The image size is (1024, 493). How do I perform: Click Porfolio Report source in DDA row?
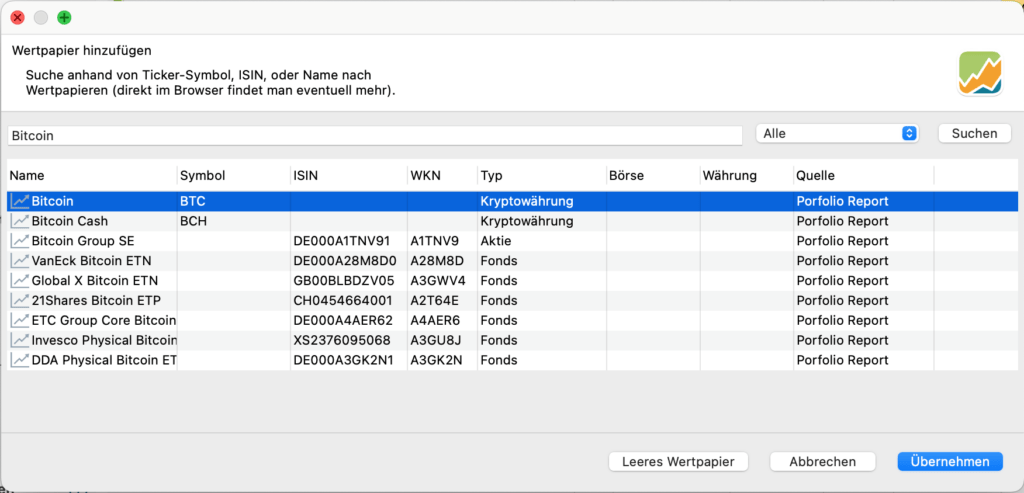click(x=842, y=360)
